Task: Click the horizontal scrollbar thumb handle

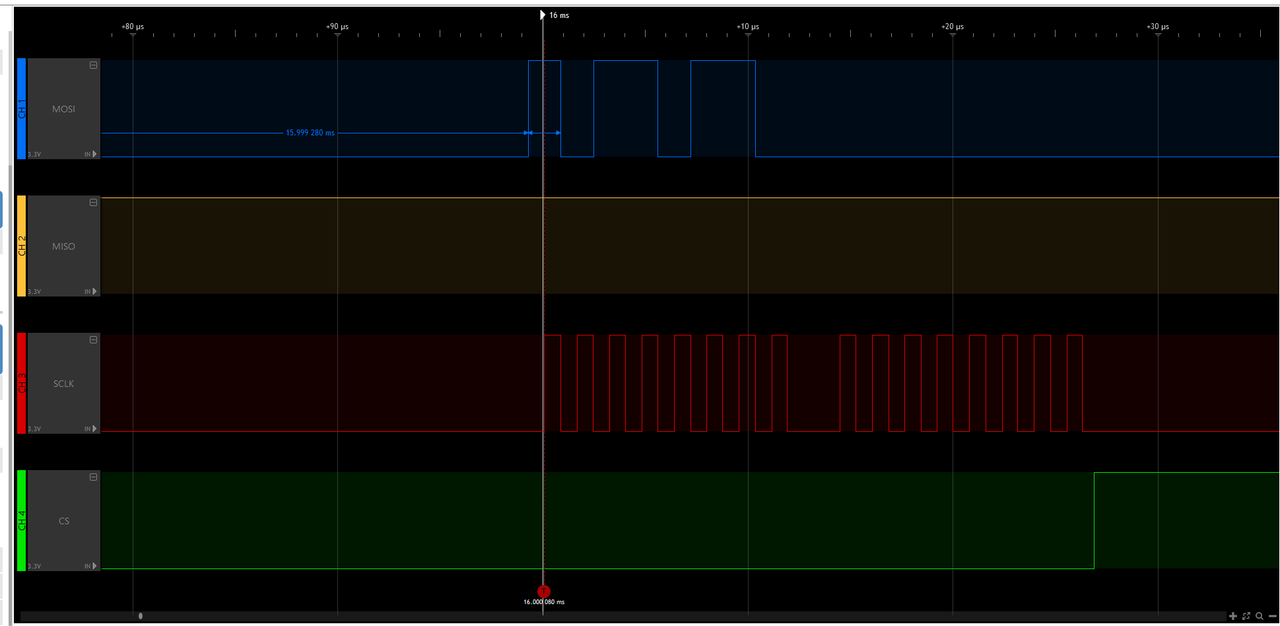Action: (x=140, y=616)
